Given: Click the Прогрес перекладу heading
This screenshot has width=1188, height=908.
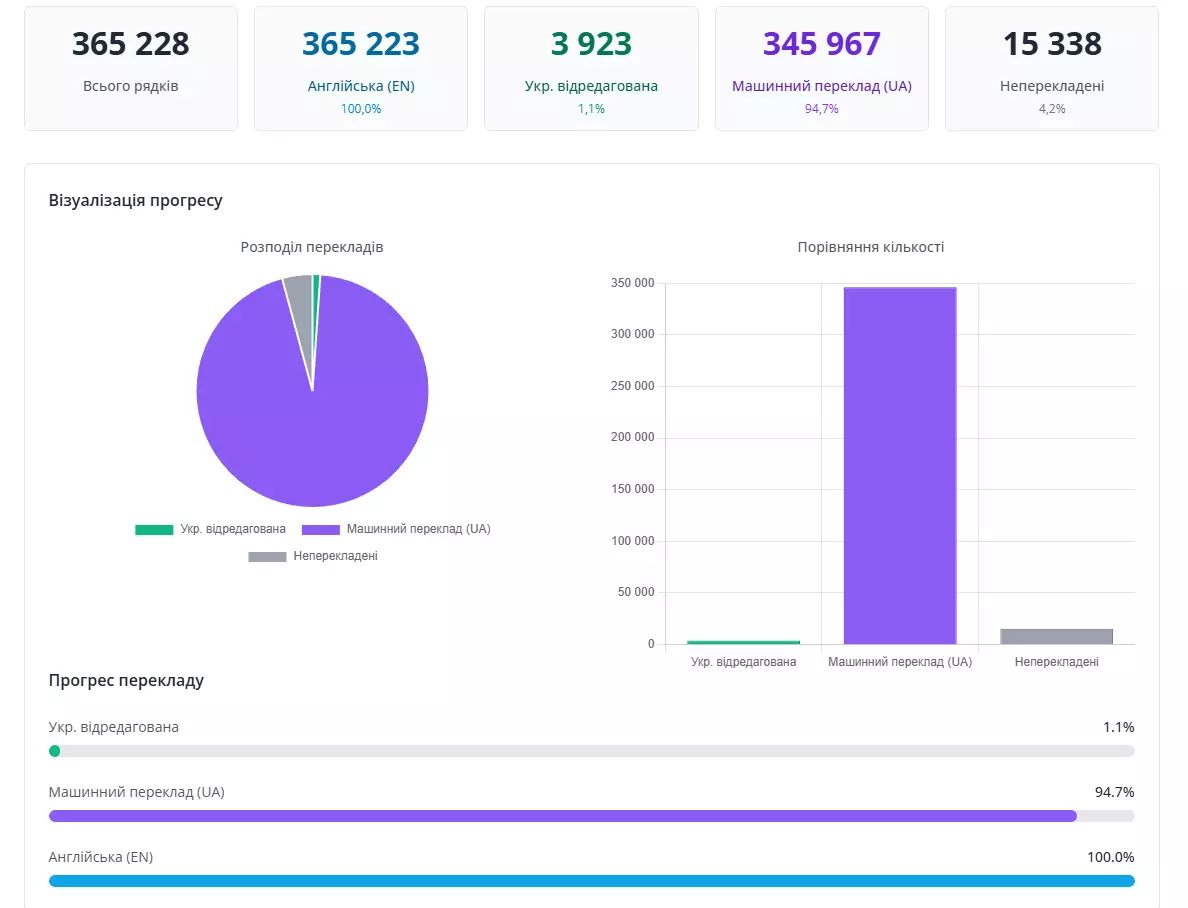Looking at the screenshot, I should click(127, 680).
